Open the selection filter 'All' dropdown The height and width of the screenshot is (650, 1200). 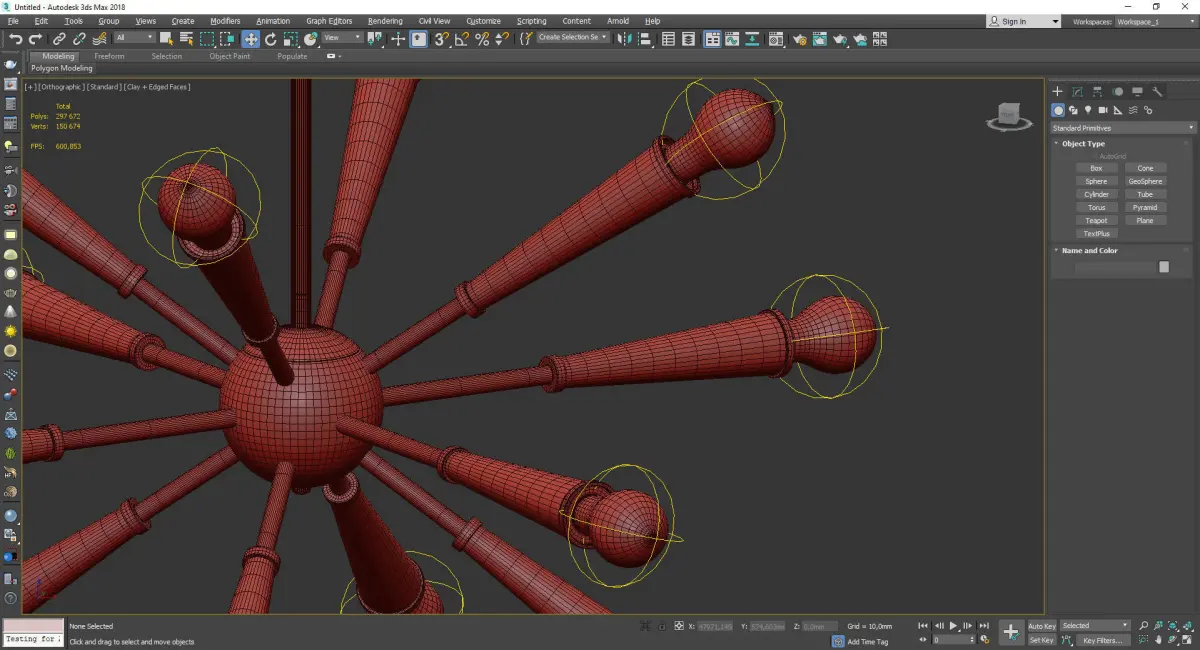click(133, 38)
